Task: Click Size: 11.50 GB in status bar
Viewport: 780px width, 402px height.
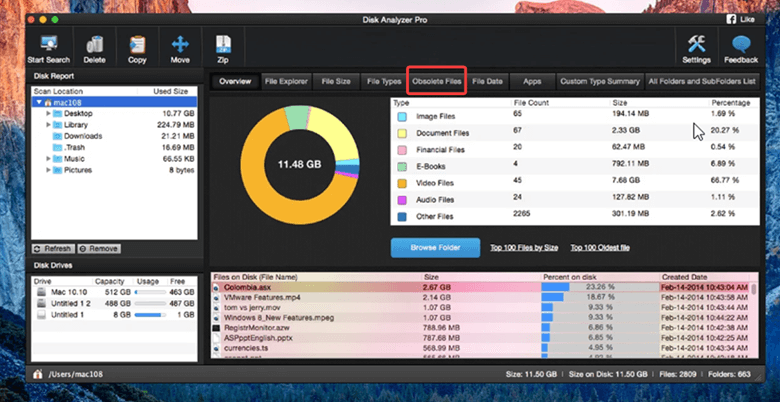Action: tap(531, 374)
